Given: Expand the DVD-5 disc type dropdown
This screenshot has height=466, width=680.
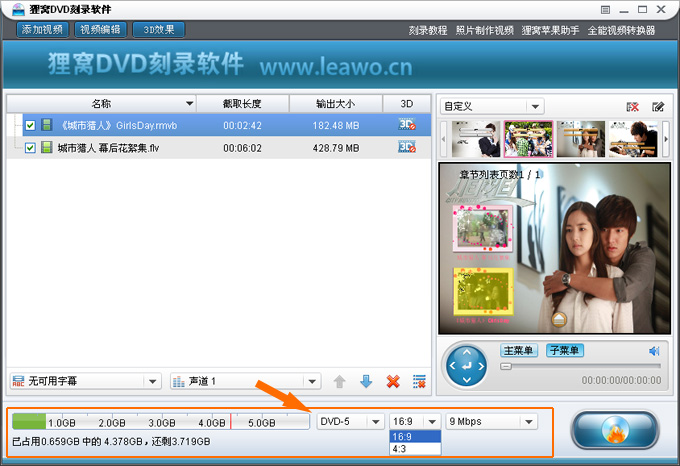Looking at the screenshot, I should coord(376,421).
